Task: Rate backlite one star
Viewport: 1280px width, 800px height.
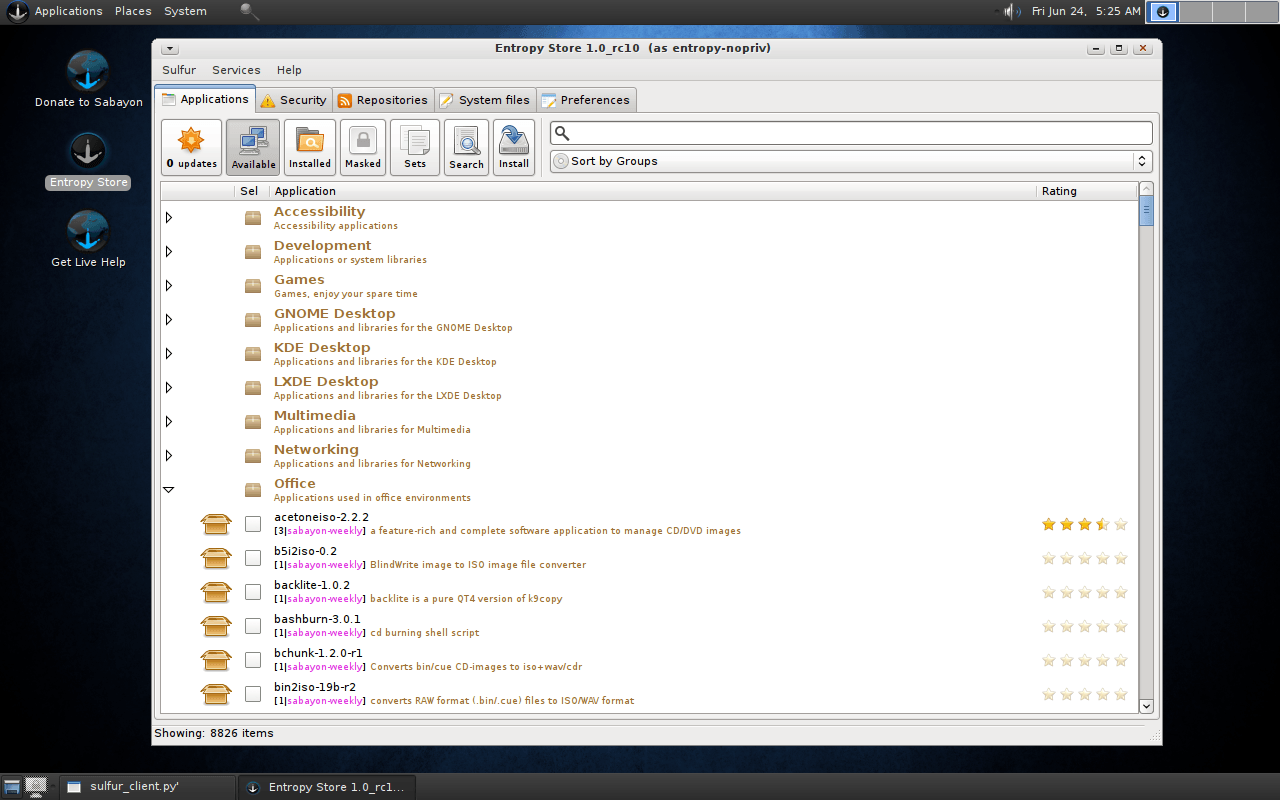Action: tap(1048, 592)
